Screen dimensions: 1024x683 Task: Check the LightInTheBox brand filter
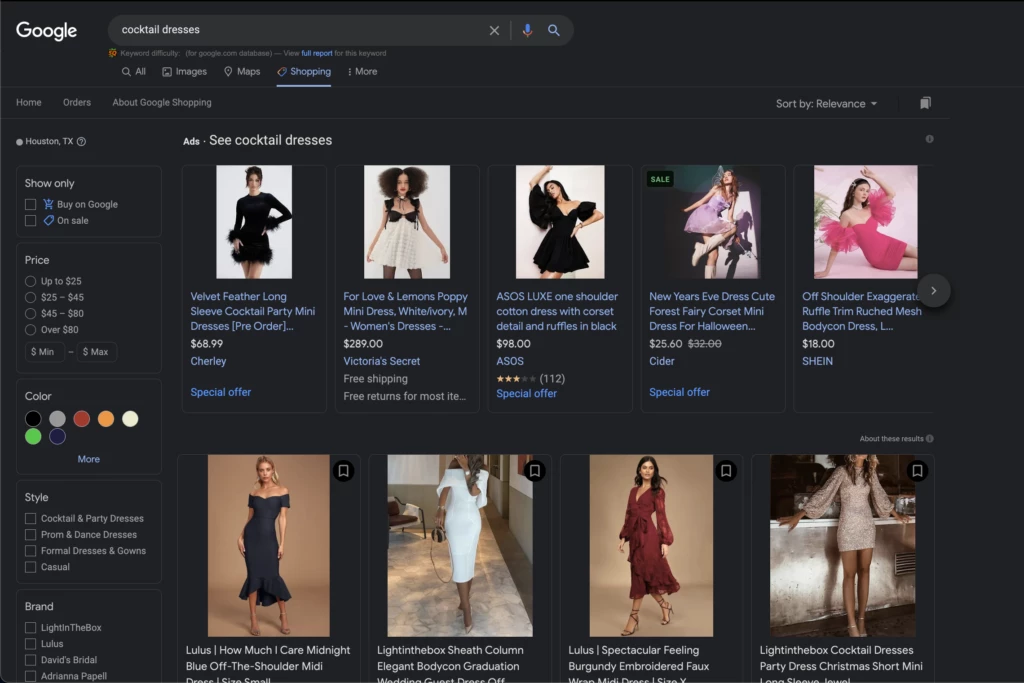coord(30,627)
